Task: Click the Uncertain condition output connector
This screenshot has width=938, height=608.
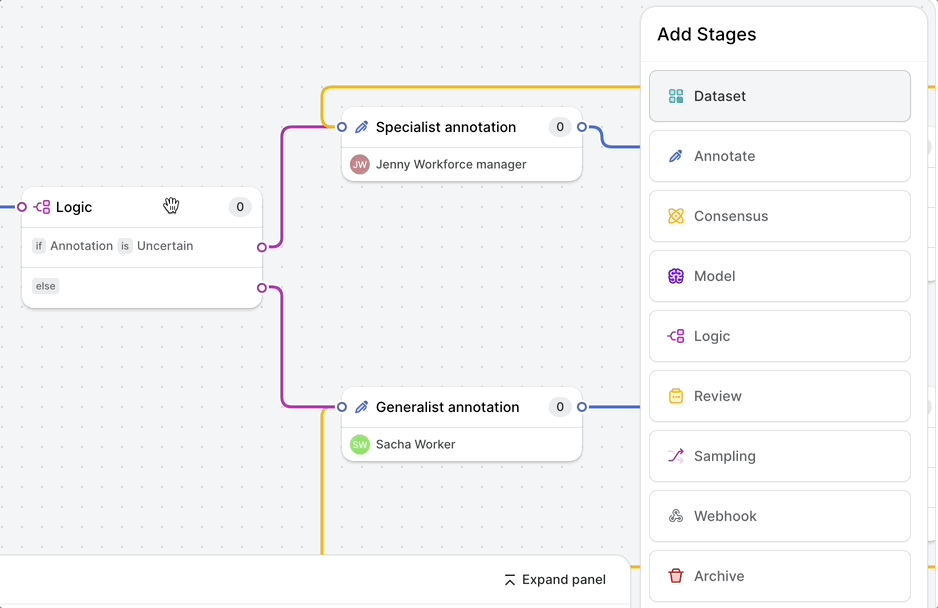Action: point(262,247)
